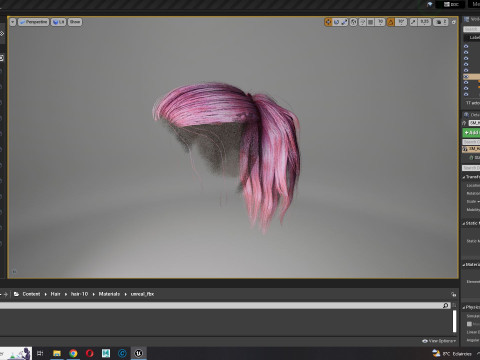Open the Perspective view mode menu
Viewport: 480px width, 360px height.
[33, 22]
